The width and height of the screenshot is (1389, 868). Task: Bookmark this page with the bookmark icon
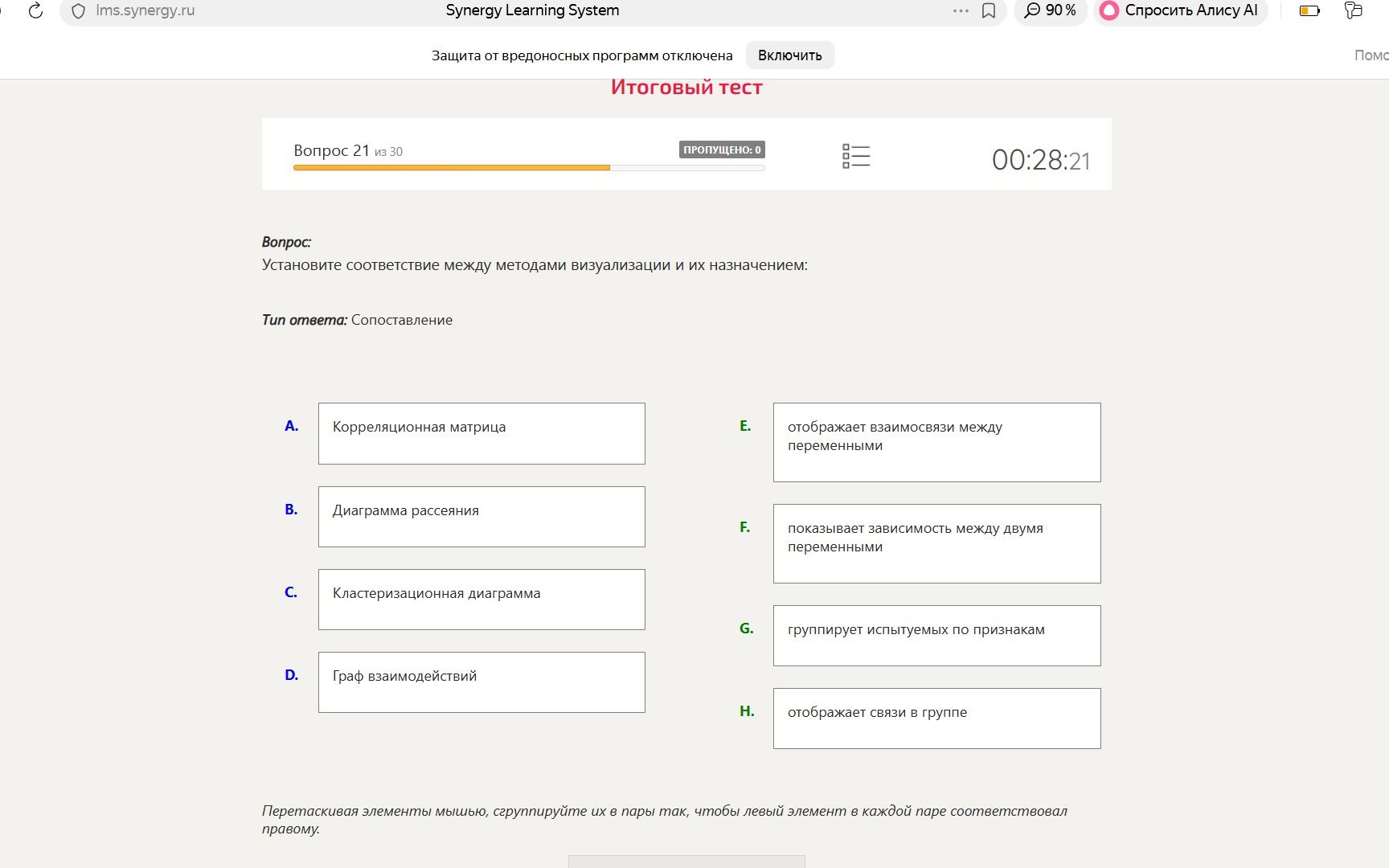pyautogui.click(x=989, y=11)
